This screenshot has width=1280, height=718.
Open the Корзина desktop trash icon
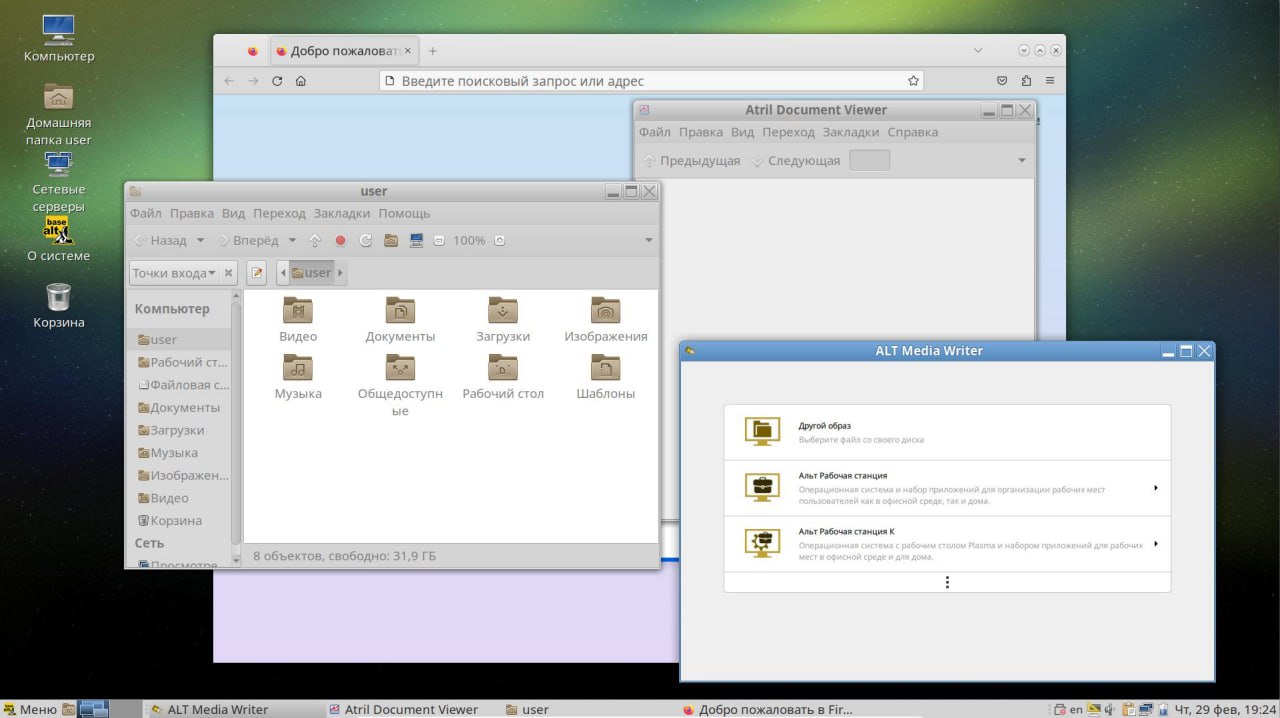59,305
